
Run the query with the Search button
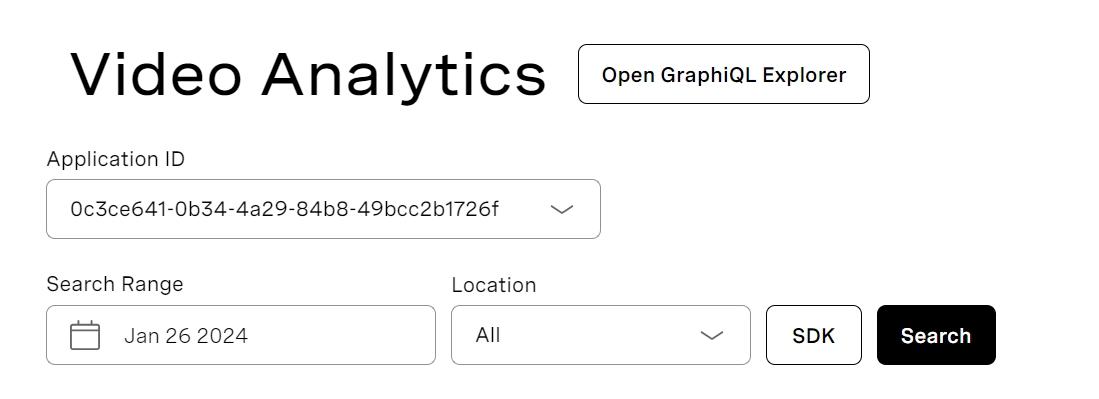(936, 335)
